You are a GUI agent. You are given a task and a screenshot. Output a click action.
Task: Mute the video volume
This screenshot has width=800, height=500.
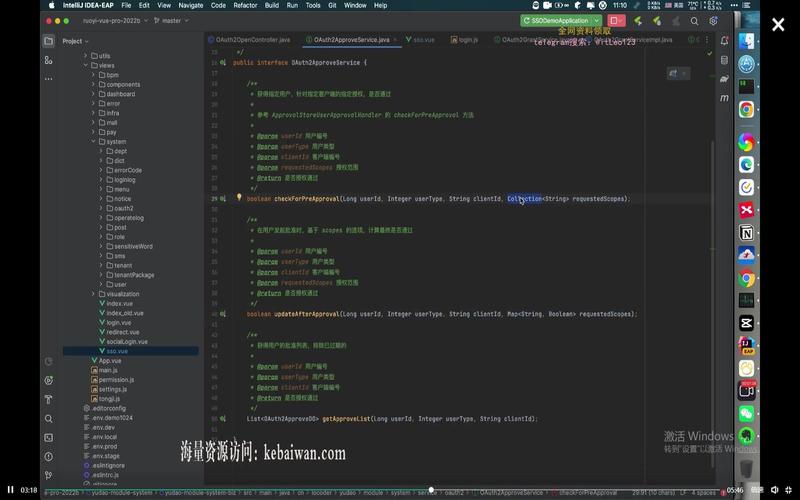tap(774, 490)
